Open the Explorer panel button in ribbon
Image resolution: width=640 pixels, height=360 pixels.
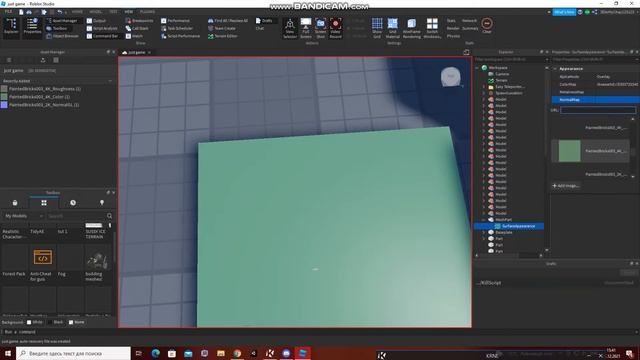click(11, 27)
